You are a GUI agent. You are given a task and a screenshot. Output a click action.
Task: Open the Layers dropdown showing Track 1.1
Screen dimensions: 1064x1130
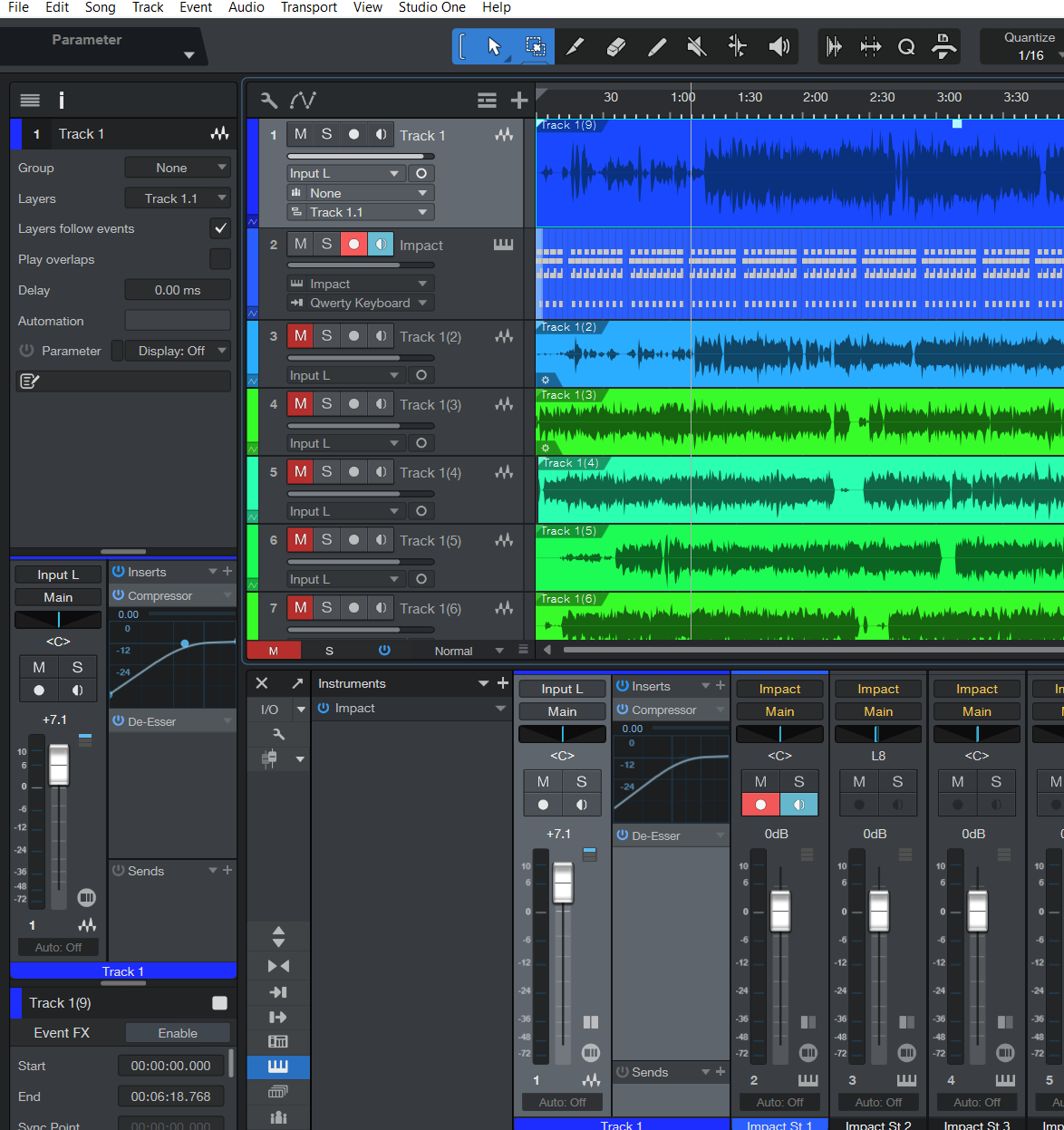click(x=178, y=198)
